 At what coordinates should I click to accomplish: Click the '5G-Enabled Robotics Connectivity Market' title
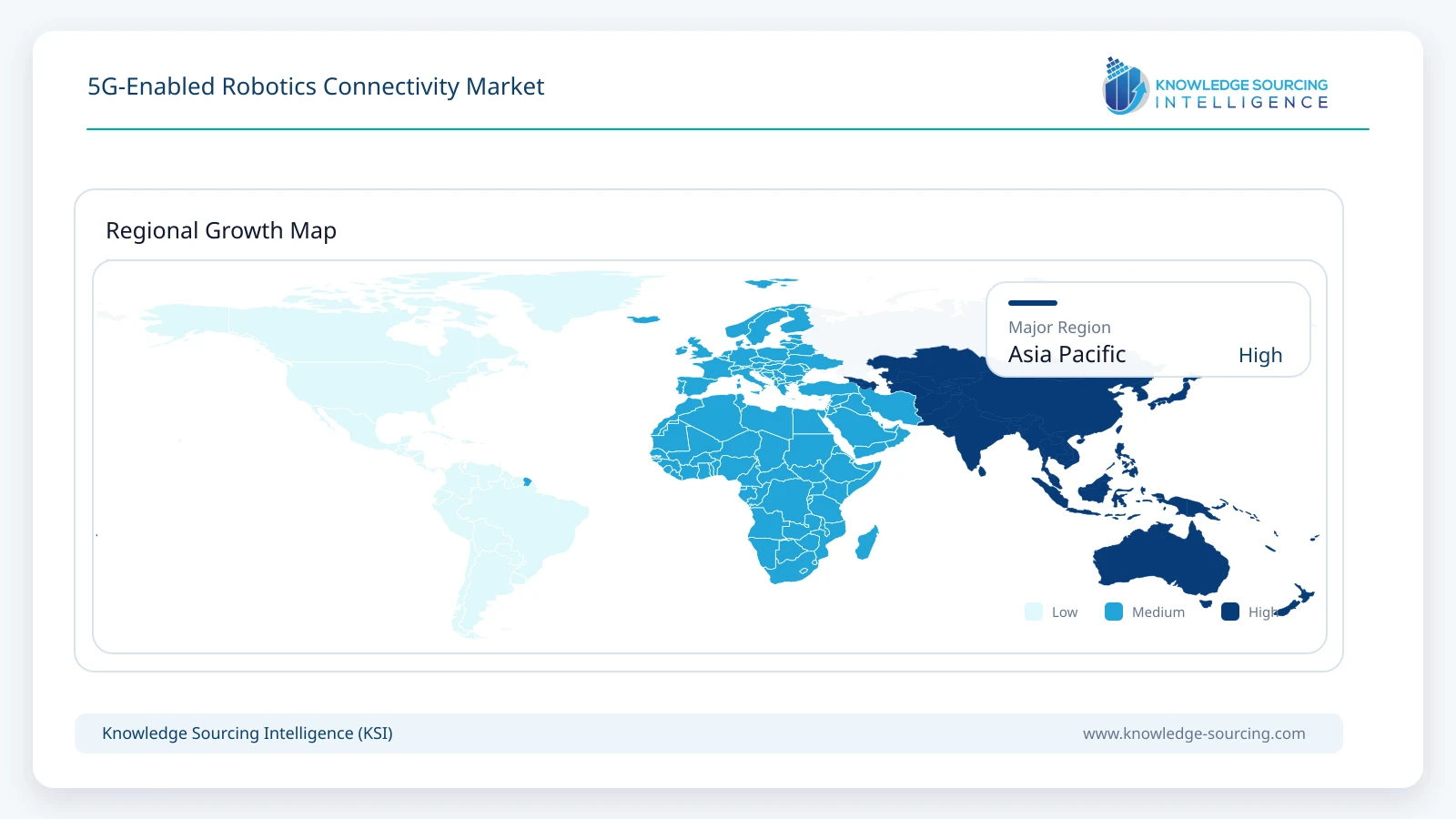[316, 86]
